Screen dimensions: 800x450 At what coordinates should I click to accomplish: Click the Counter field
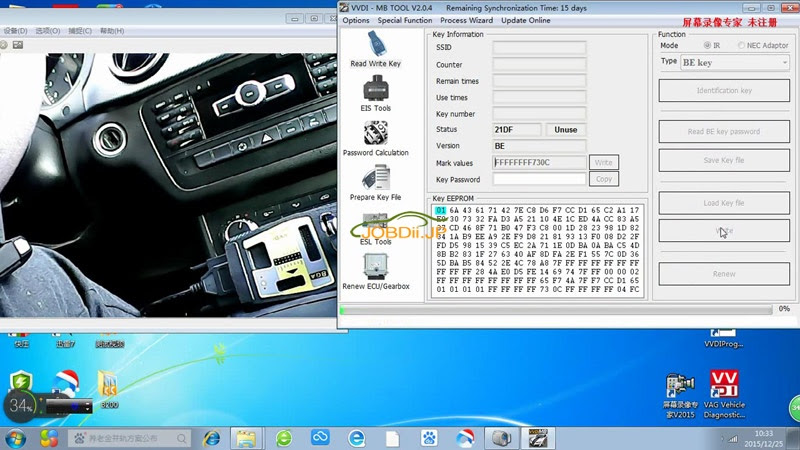point(539,65)
